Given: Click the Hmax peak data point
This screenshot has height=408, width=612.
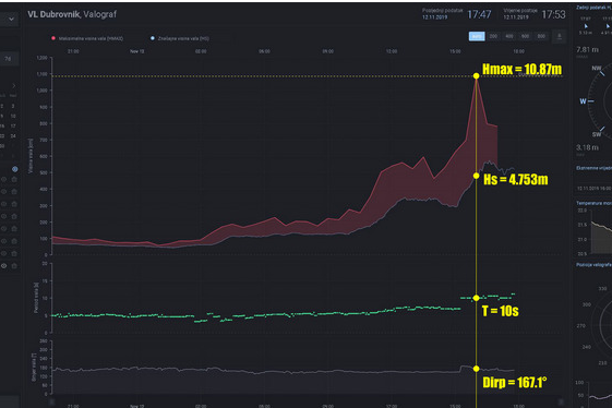Looking at the screenshot, I should (476, 76).
